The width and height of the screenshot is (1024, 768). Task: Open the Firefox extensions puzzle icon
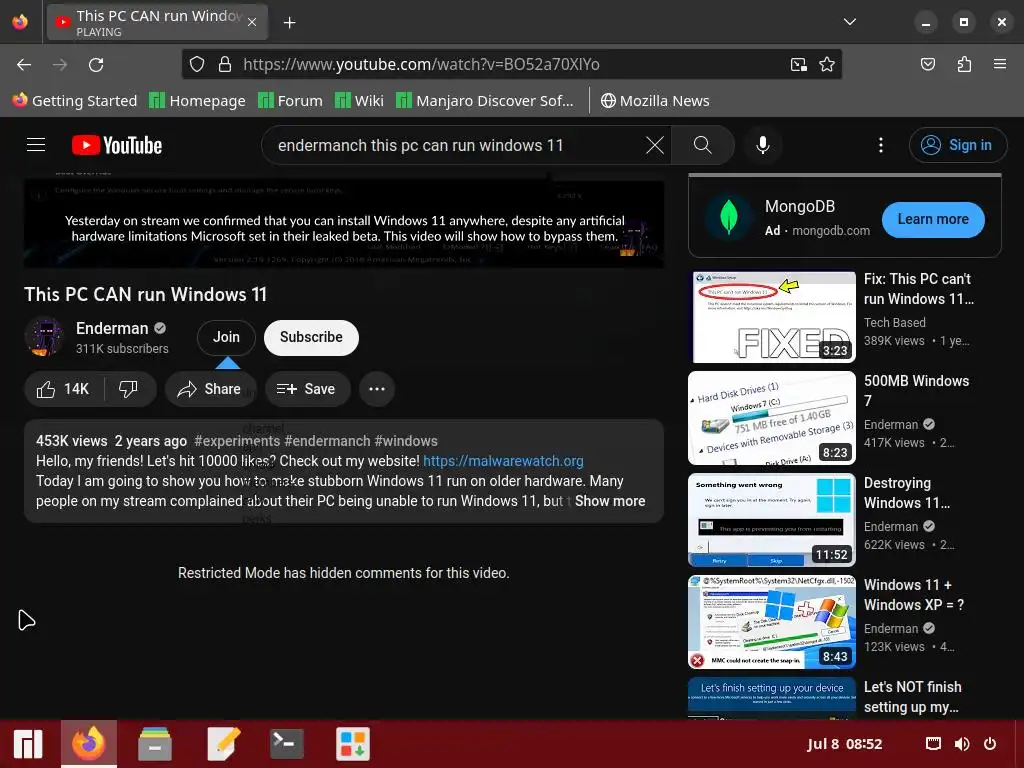point(964,65)
